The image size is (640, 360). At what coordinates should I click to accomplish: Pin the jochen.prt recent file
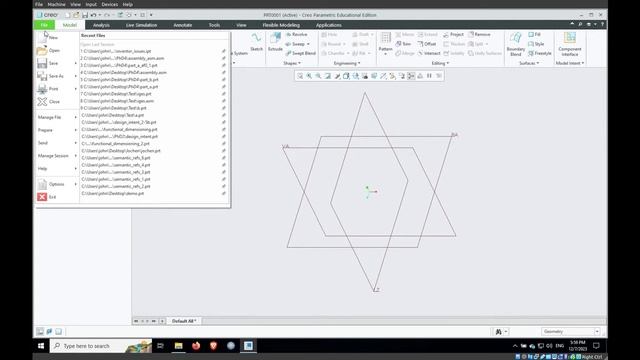[224, 151]
